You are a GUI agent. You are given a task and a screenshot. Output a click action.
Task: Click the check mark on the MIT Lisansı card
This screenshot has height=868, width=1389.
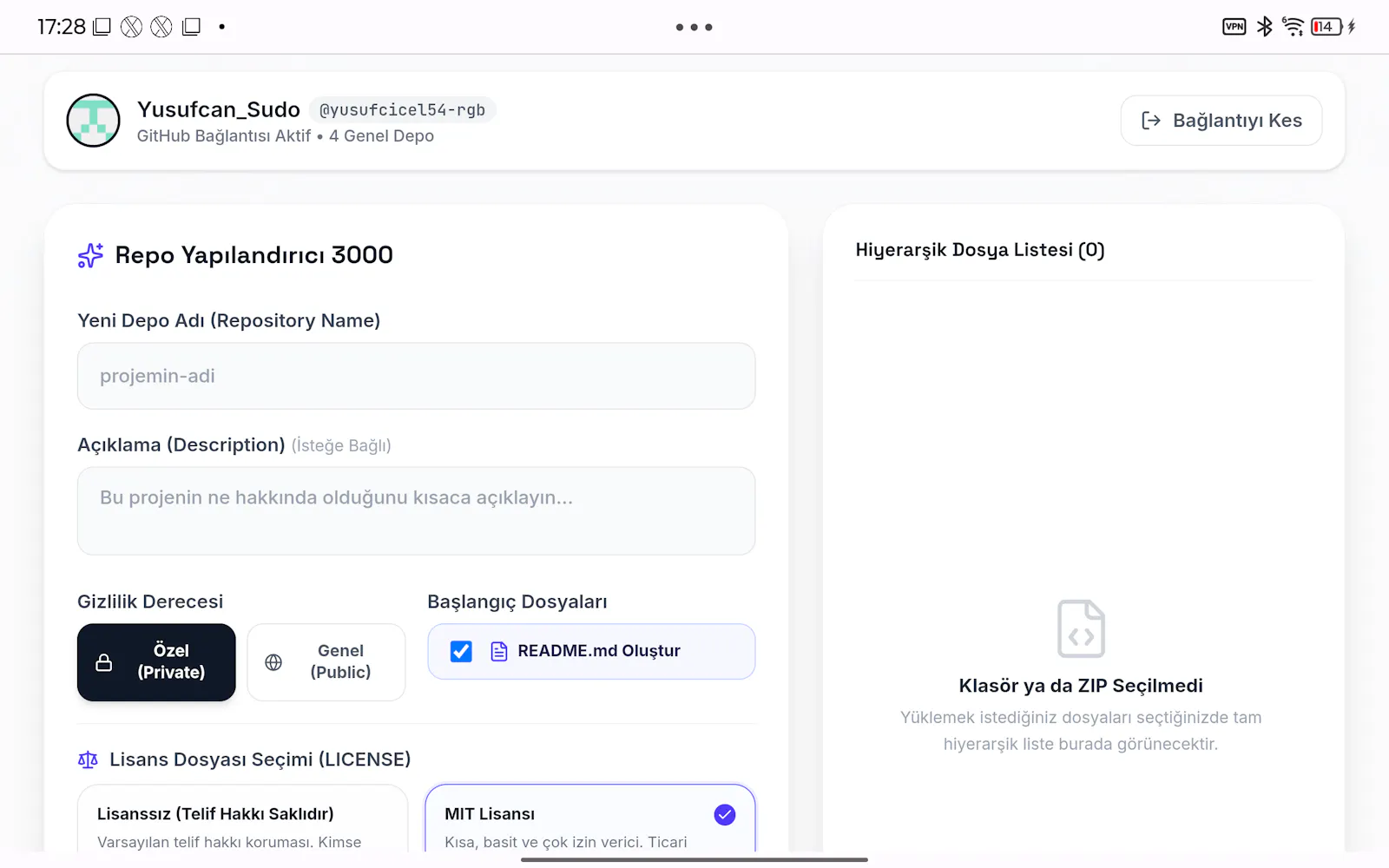(x=725, y=814)
